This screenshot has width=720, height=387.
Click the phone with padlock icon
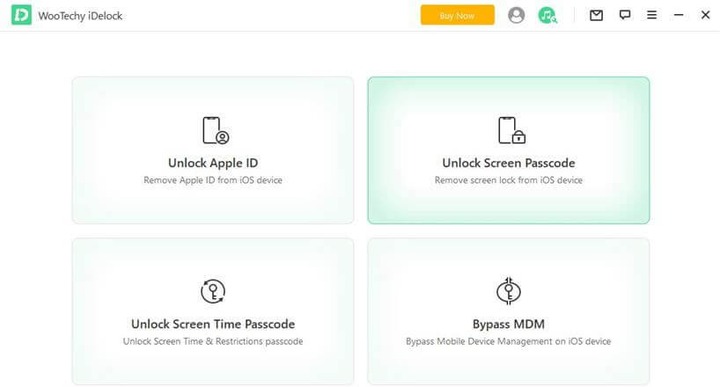pos(512,130)
